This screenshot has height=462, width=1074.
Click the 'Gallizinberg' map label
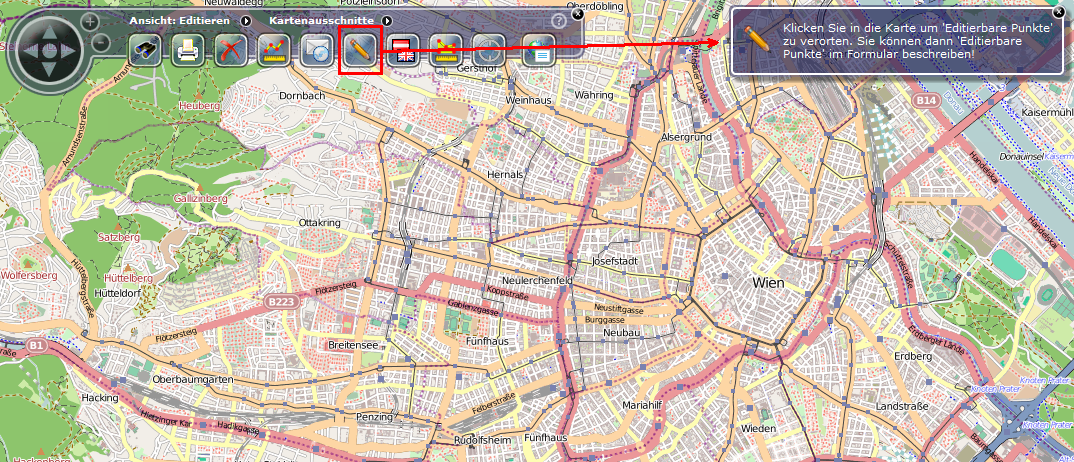pos(200,198)
